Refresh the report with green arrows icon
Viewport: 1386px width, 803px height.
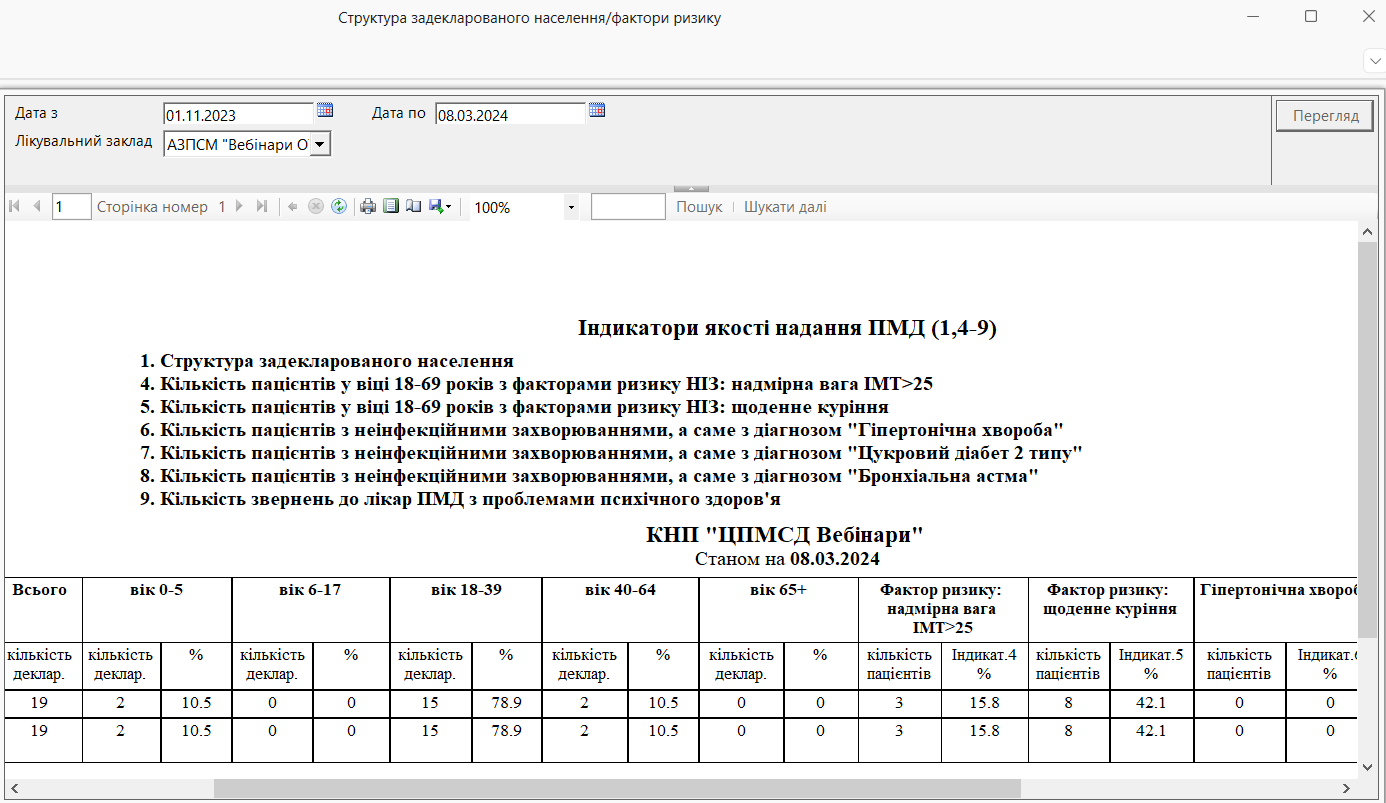click(339, 206)
